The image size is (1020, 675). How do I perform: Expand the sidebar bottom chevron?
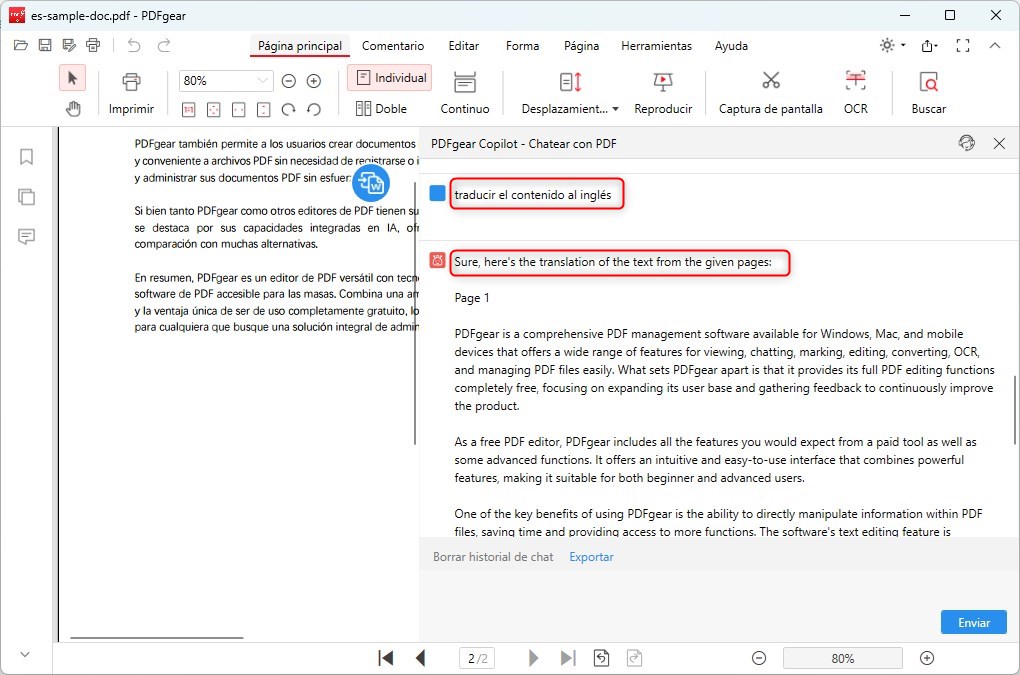[x=25, y=654]
